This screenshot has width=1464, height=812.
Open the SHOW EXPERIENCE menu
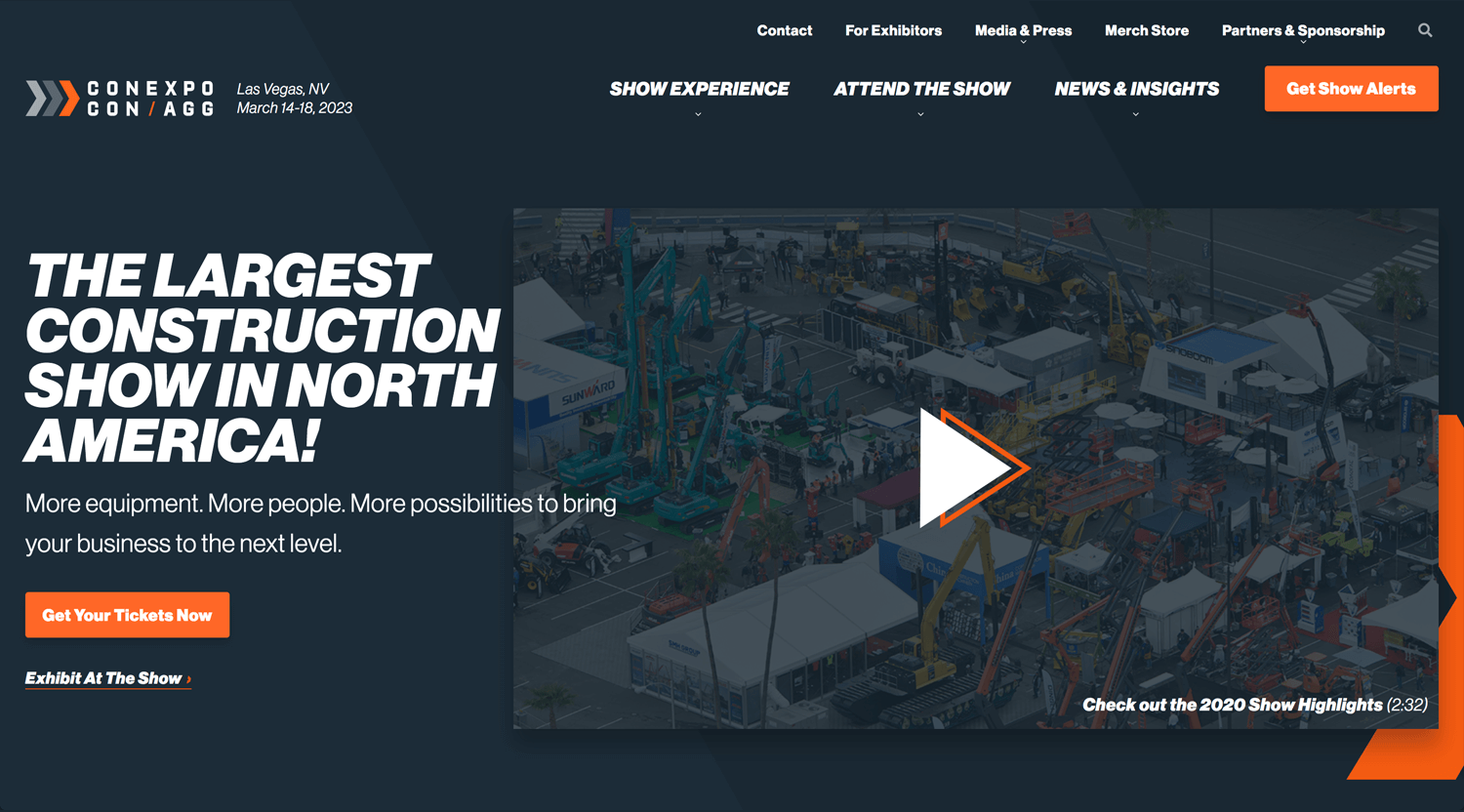point(699,89)
